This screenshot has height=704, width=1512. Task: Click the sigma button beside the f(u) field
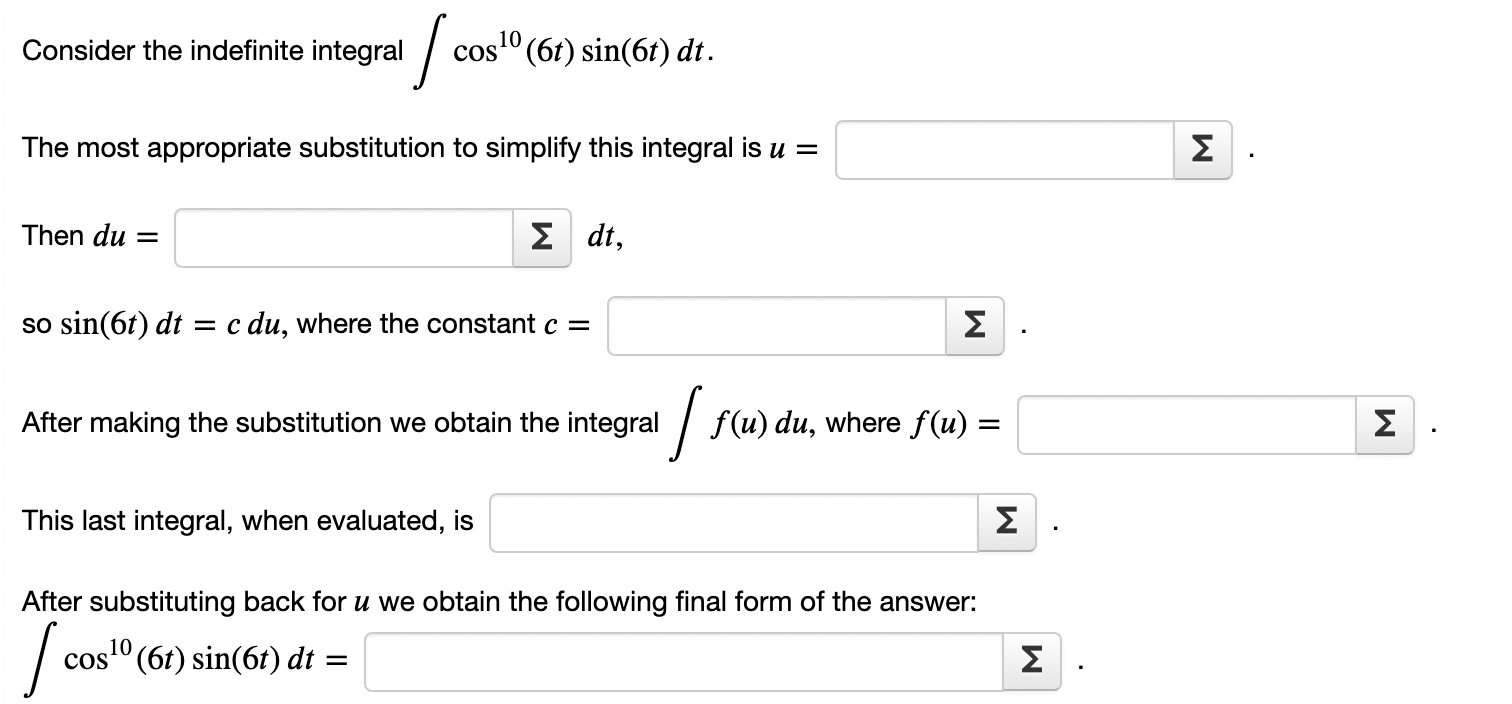[1385, 425]
